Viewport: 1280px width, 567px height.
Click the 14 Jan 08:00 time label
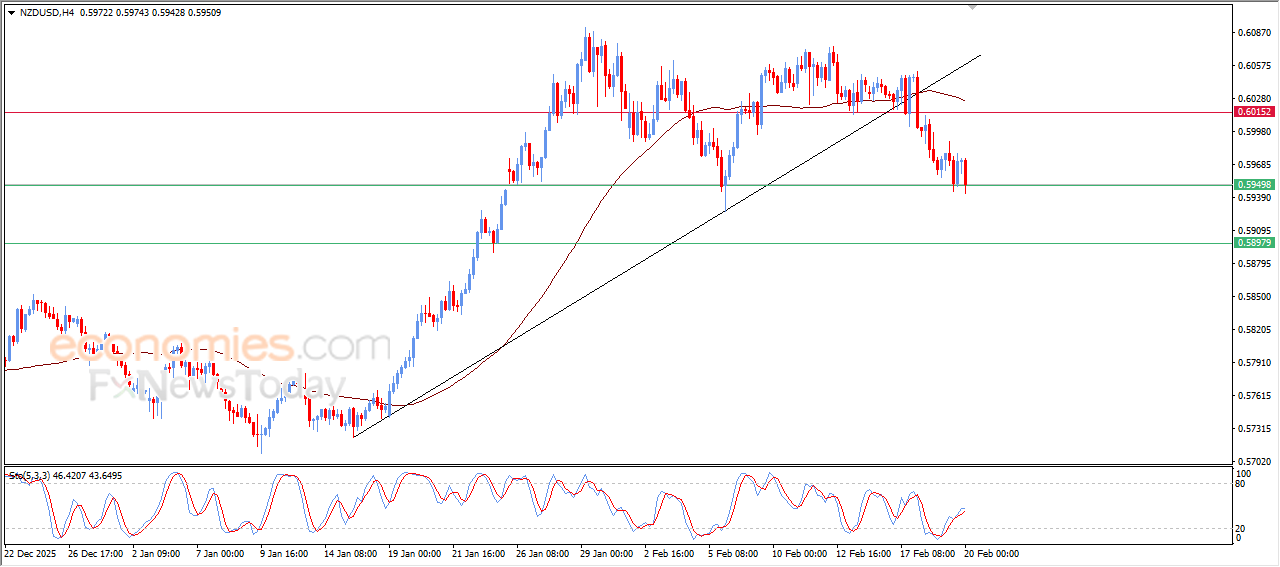(350, 553)
